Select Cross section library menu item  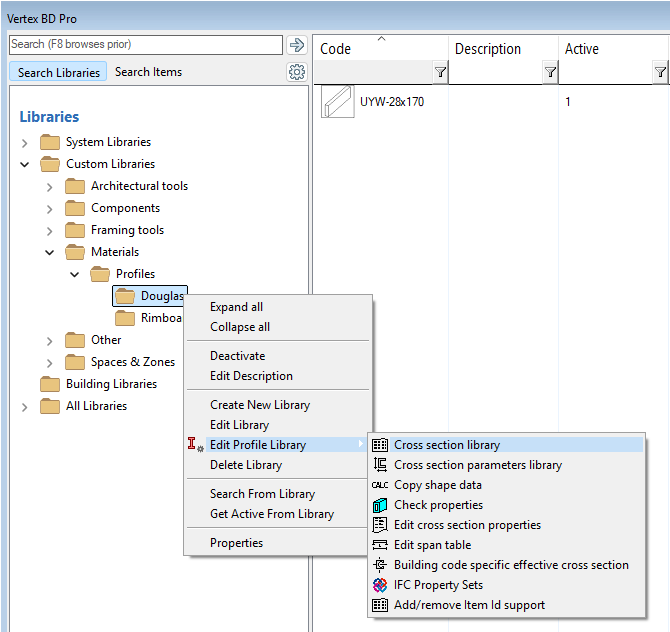click(x=446, y=445)
